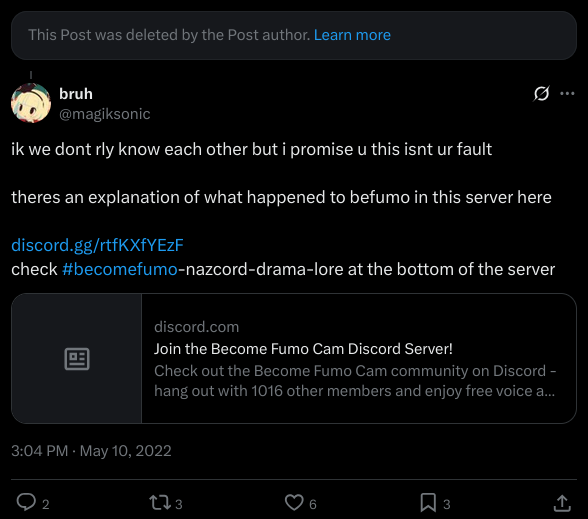
Task: Click the reply count number 2
Action: coord(45,504)
